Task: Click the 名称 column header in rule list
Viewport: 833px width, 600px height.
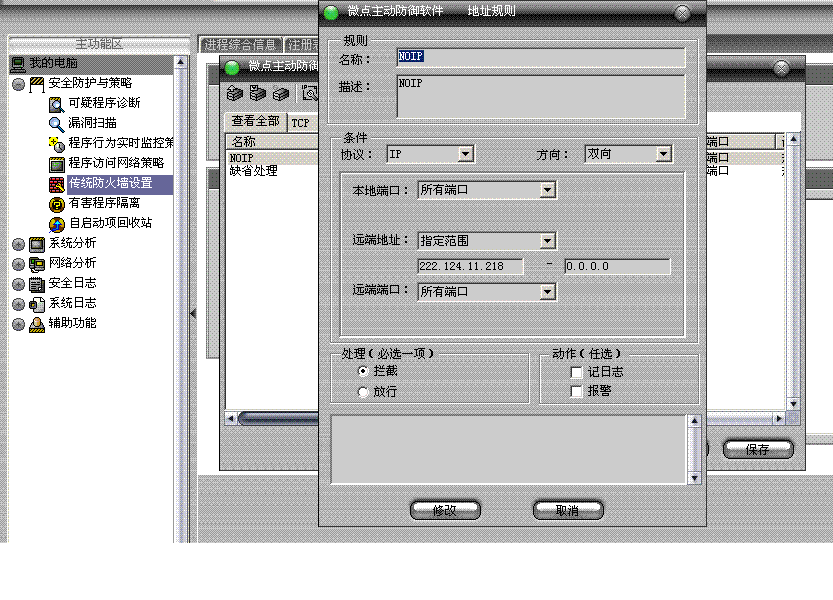Action: (x=273, y=142)
